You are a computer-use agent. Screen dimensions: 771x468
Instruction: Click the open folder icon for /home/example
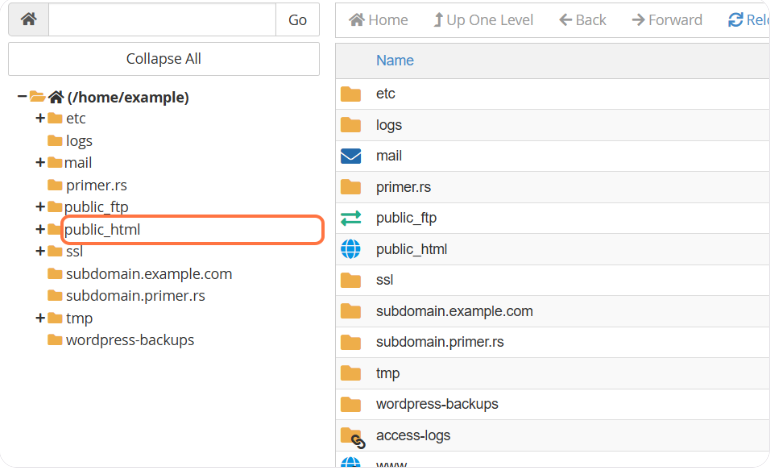[37, 97]
